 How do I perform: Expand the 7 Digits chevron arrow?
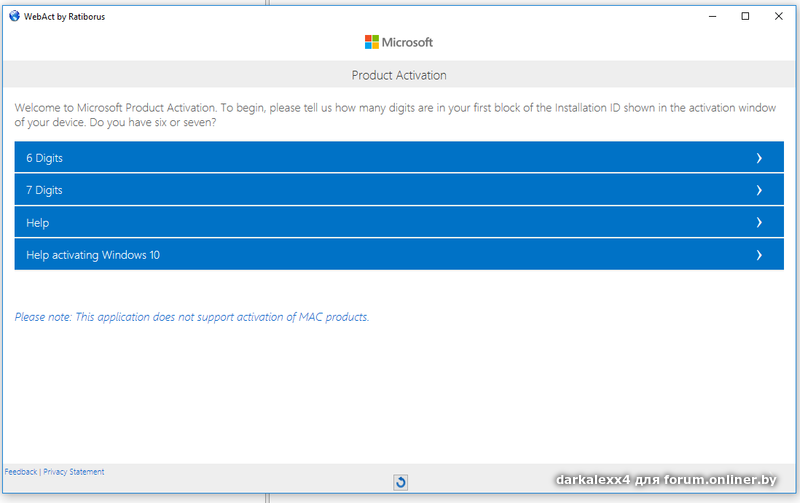(759, 190)
